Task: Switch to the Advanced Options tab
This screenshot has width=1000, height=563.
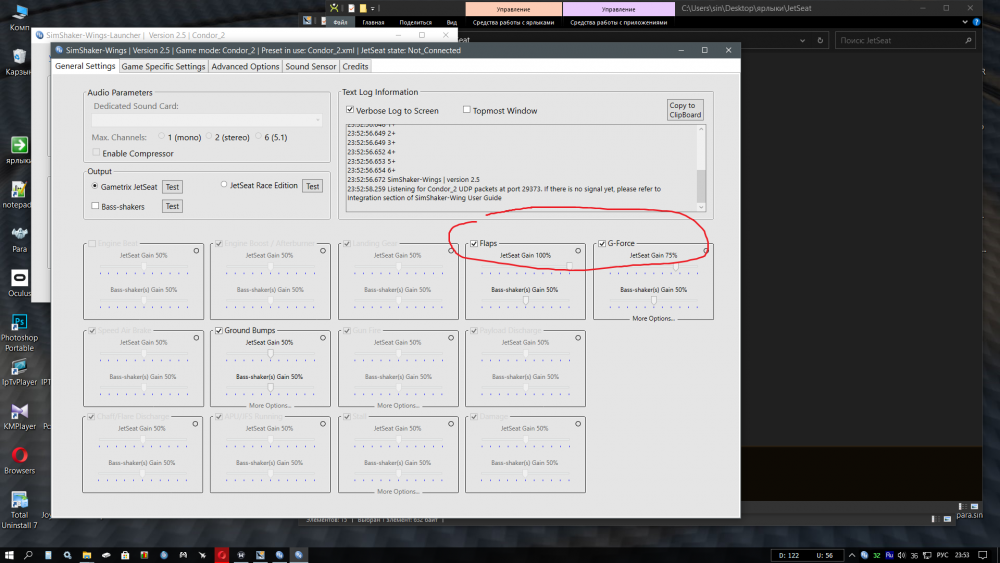Action: 246,66
